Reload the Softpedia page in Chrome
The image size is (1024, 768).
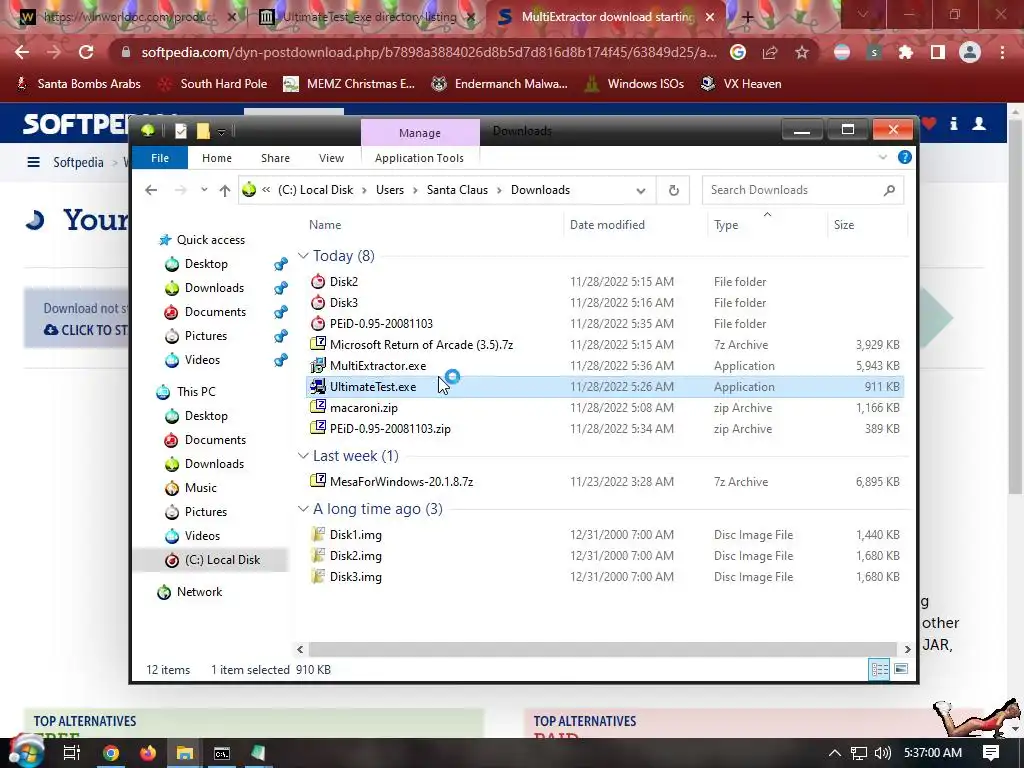click(x=86, y=52)
